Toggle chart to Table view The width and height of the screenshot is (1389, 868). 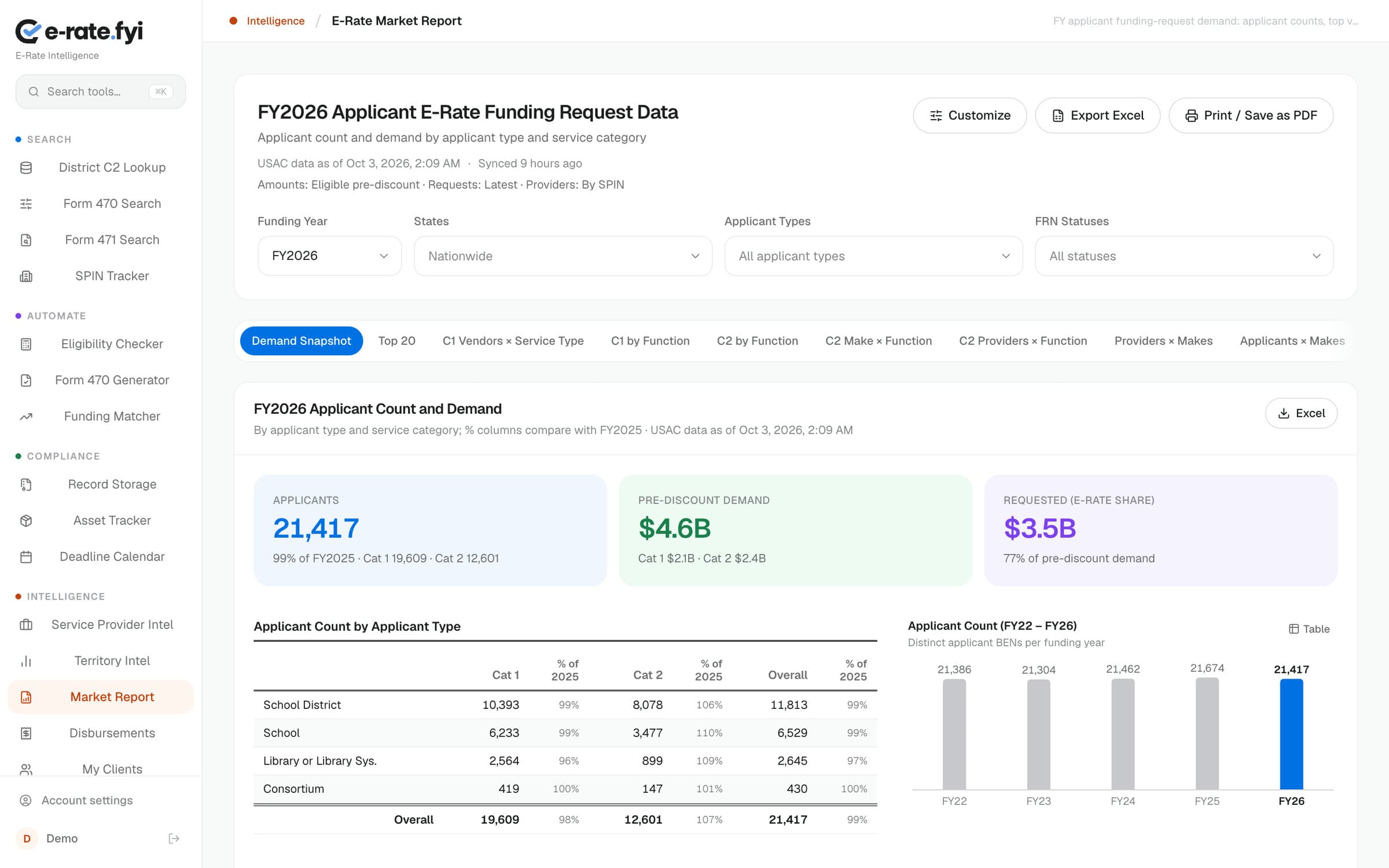(1309, 629)
